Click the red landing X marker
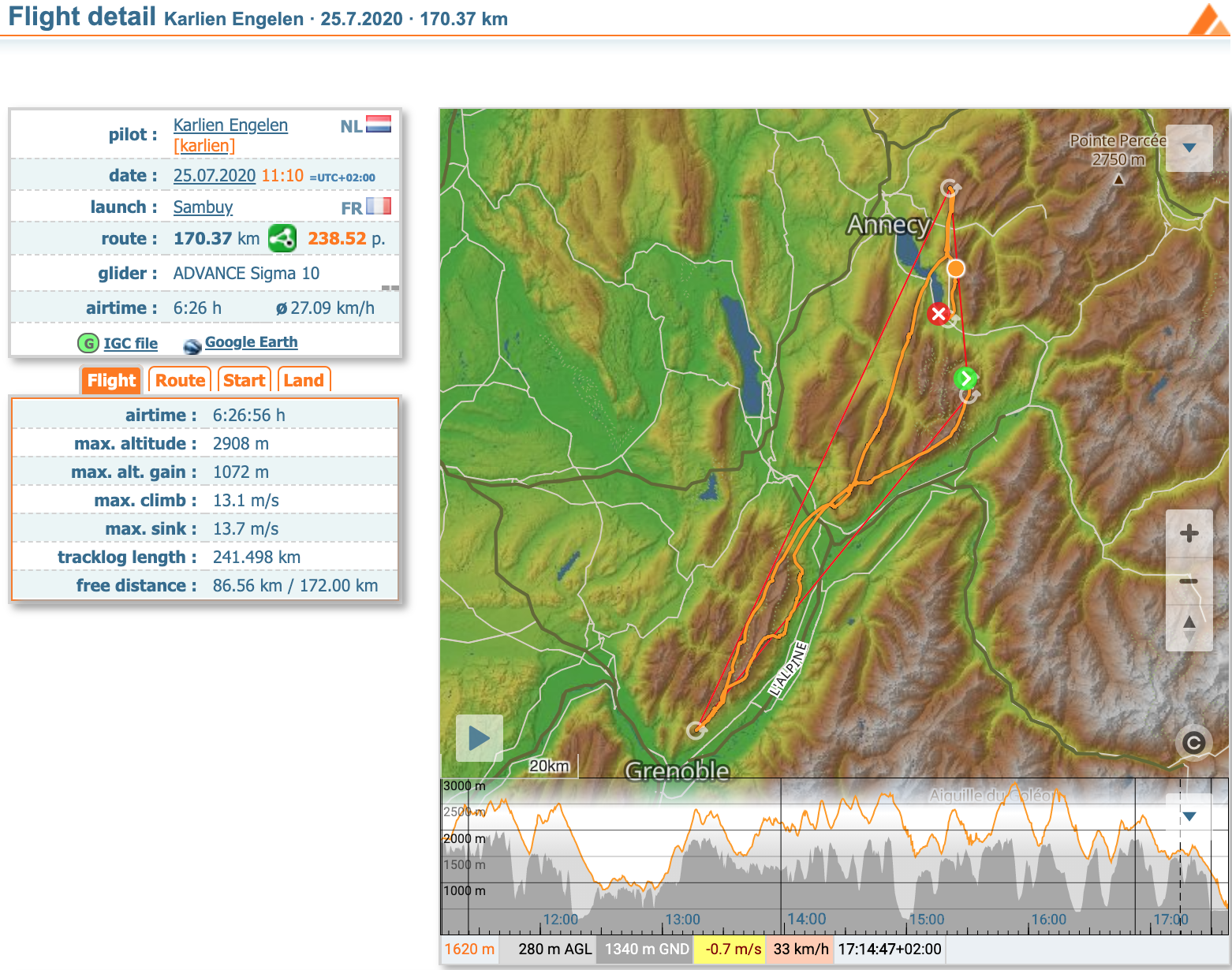Image resolution: width=1232 pixels, height=970 pixels. (x=938, y=315)
